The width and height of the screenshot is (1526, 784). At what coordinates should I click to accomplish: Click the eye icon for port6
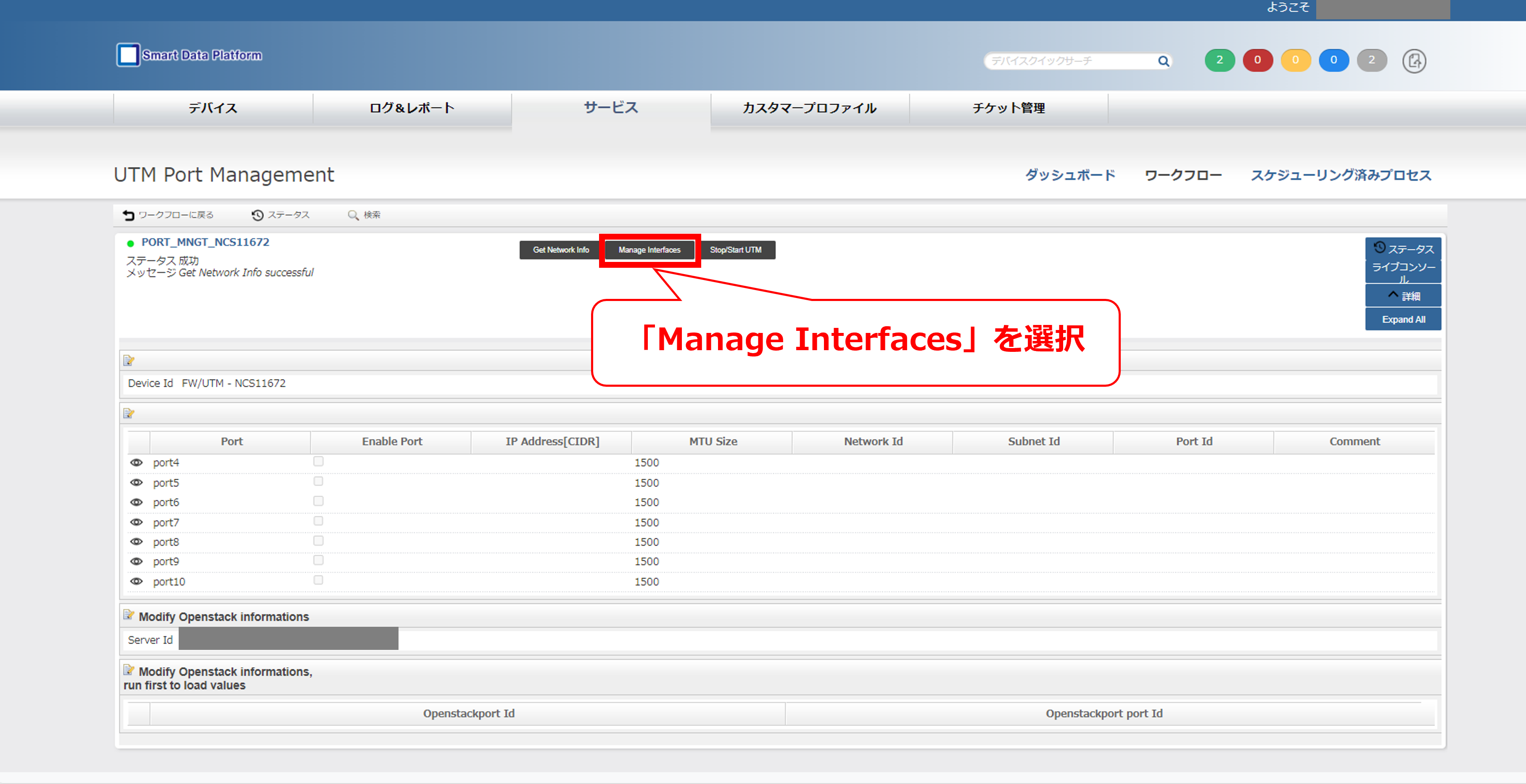136,502
